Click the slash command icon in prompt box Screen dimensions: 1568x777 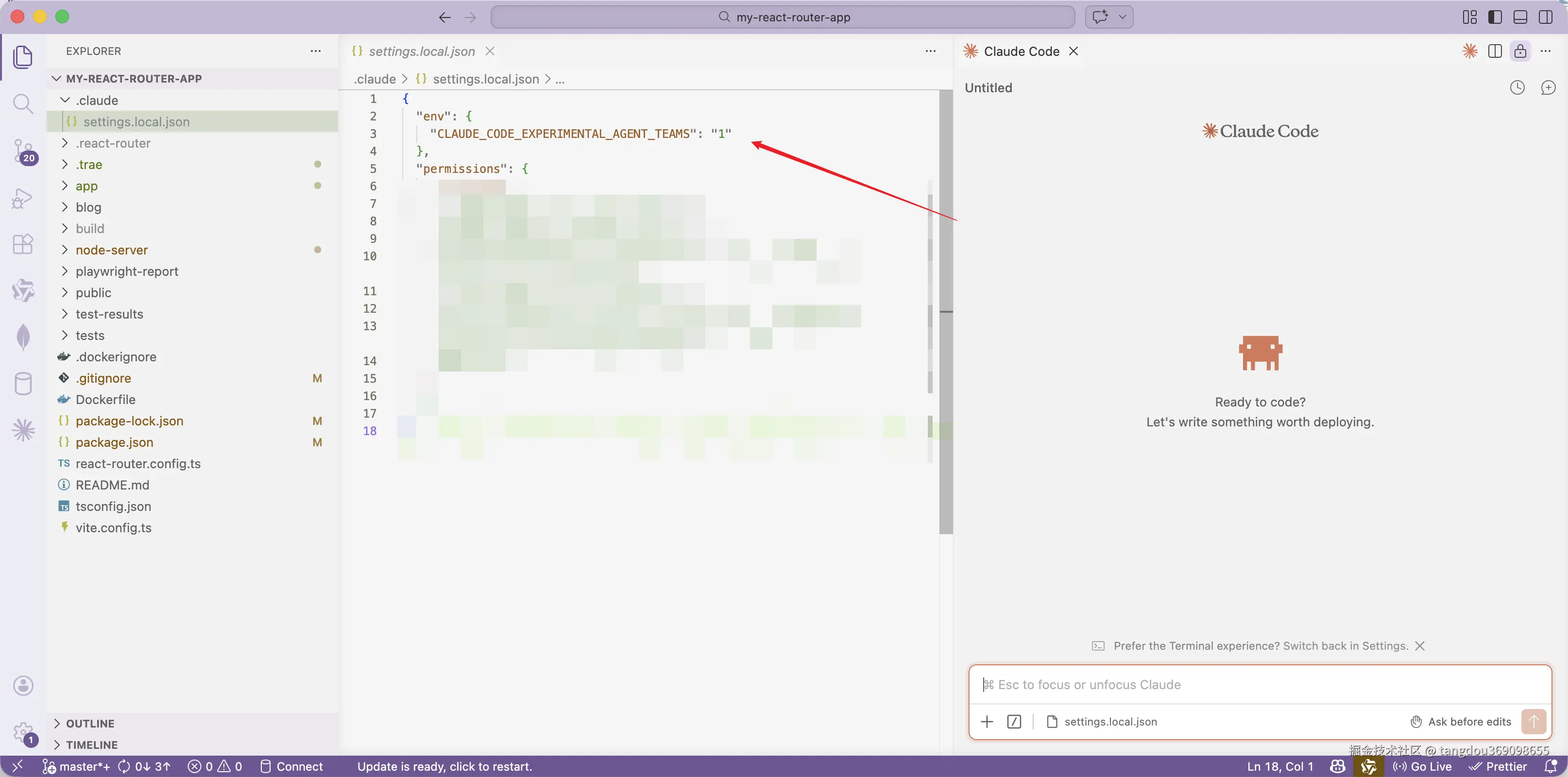1013,722
